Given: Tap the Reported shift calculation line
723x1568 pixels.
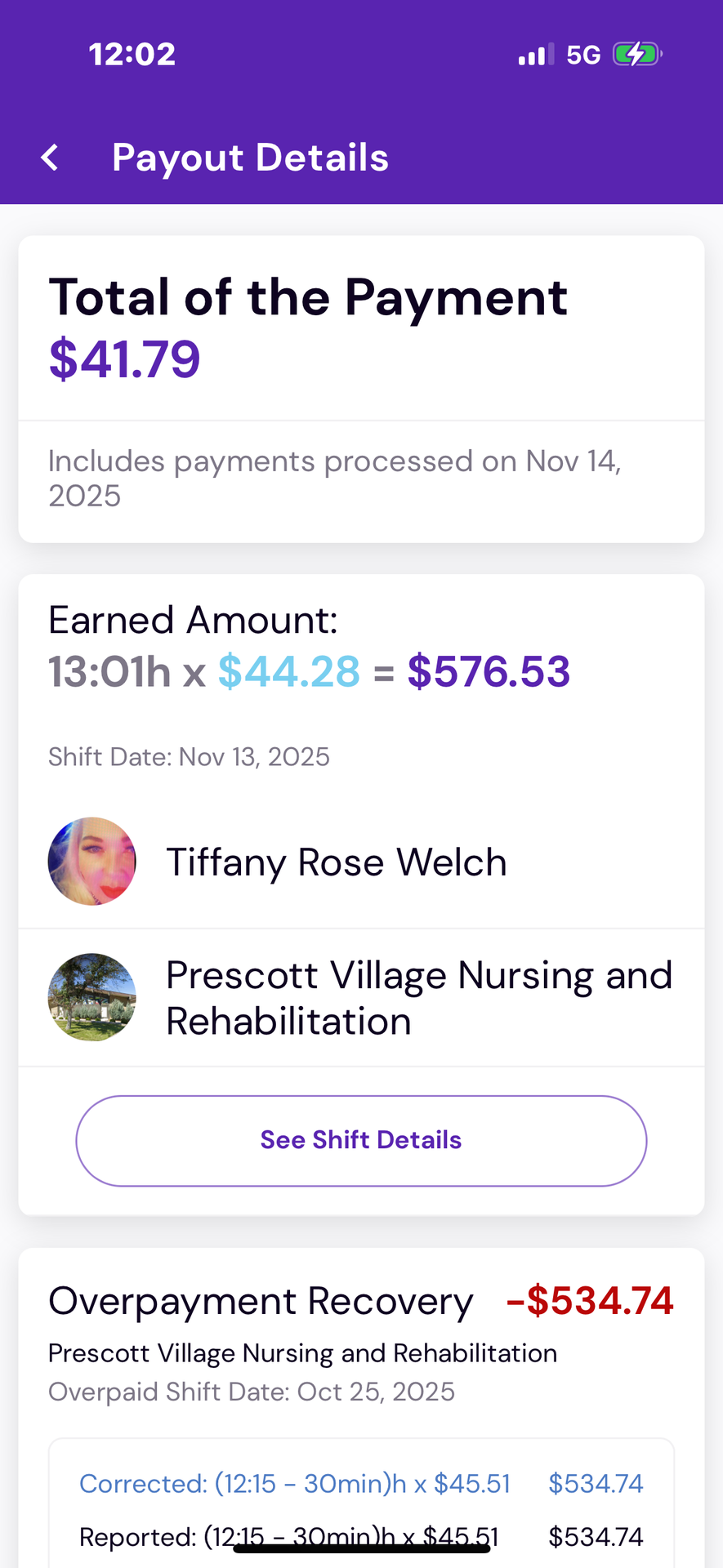Looking at the screenshot, I should (288, 1537).
